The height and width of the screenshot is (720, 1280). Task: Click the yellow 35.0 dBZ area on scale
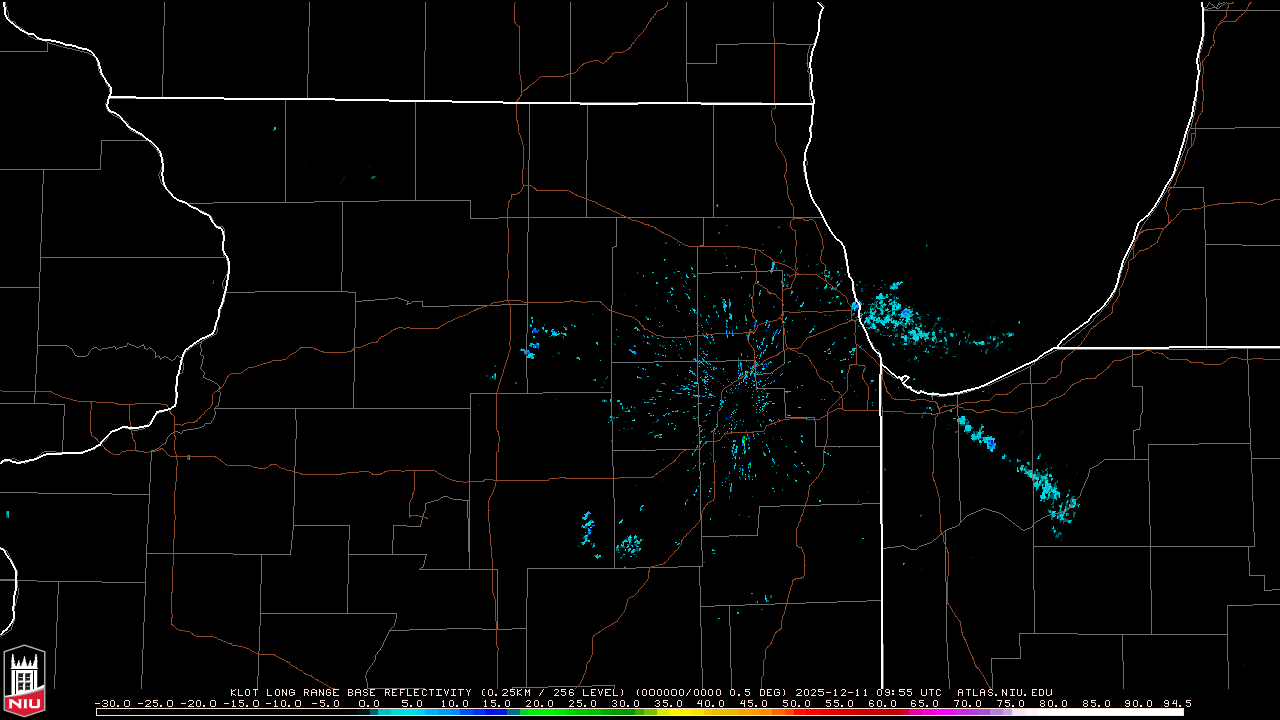tap(668, 711)
